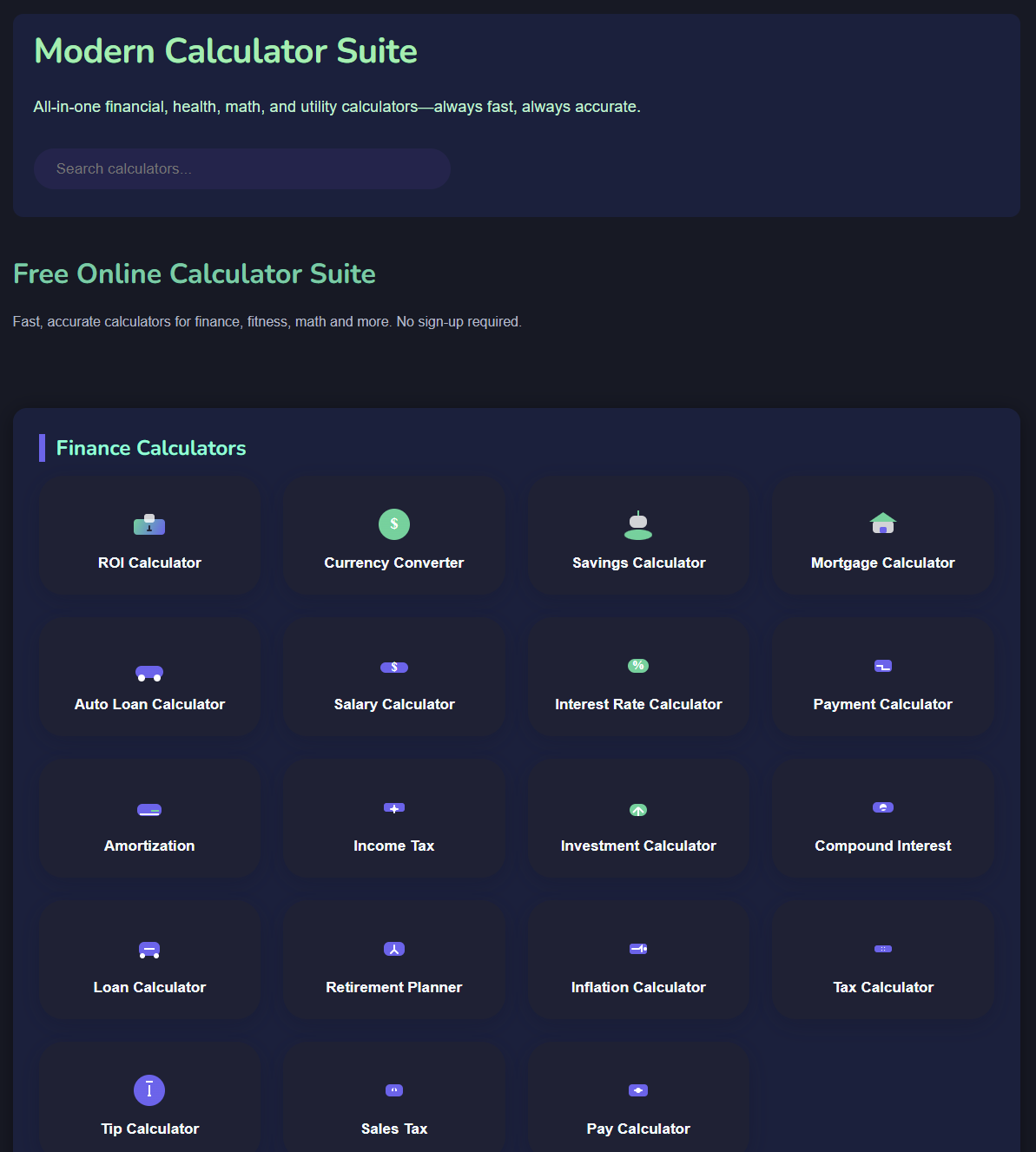Click the Retirement Planner umbrella icon
The width and height of the screenshot is (1036, 1152).
click(393, 949)
